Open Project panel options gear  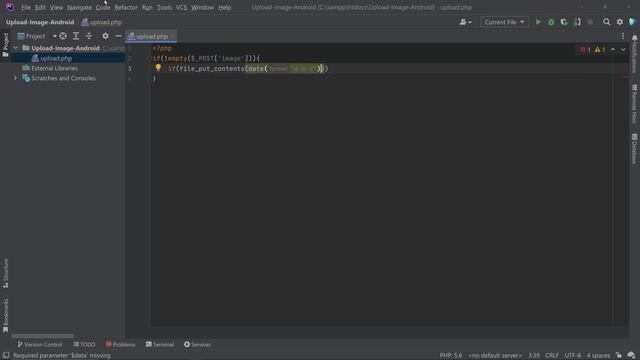click(x=105, y=36)
